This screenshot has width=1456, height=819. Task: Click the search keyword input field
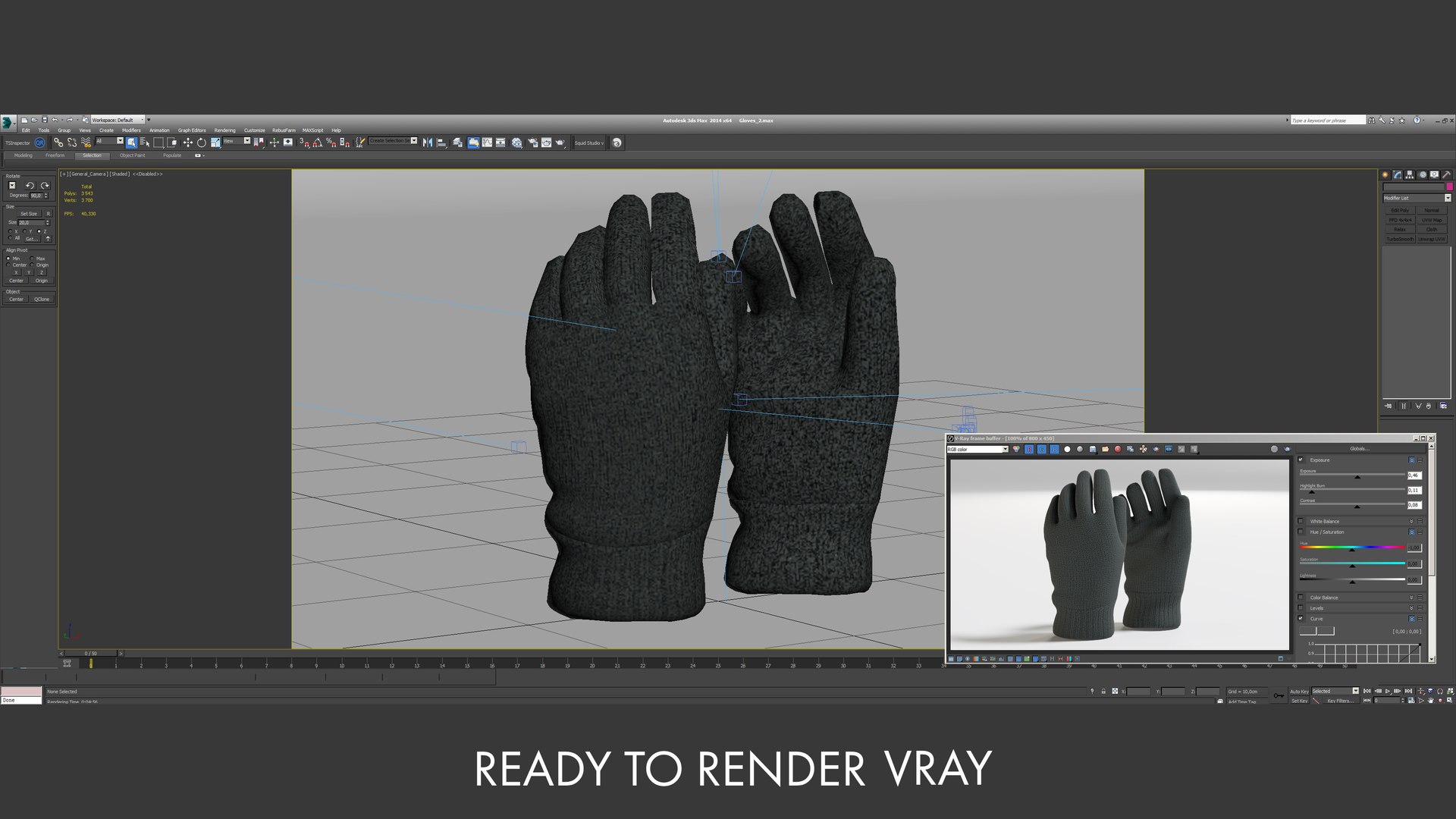pyautogui.click(x=1328, y=120)
